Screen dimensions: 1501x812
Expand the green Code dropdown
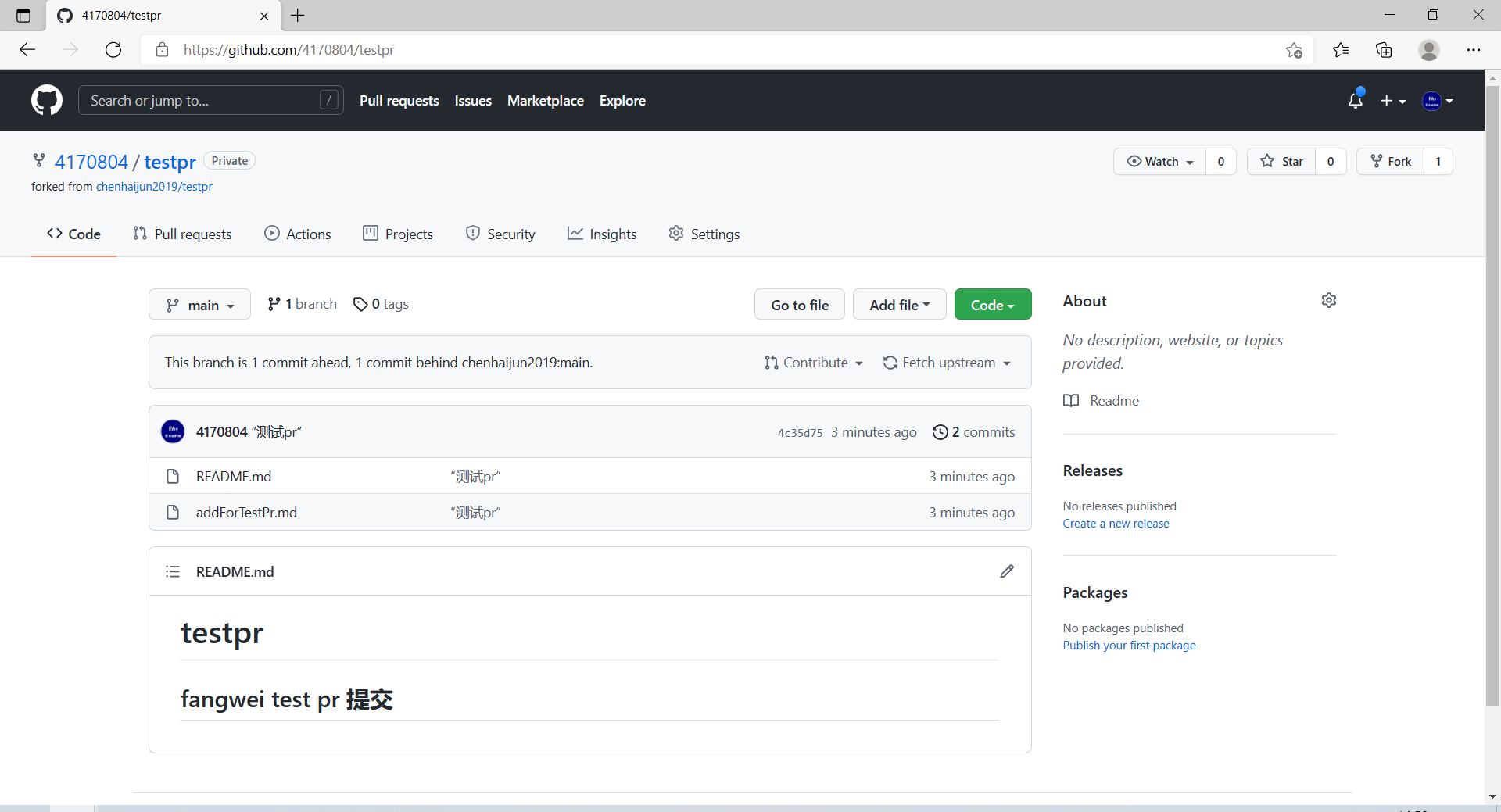(993, 305)
